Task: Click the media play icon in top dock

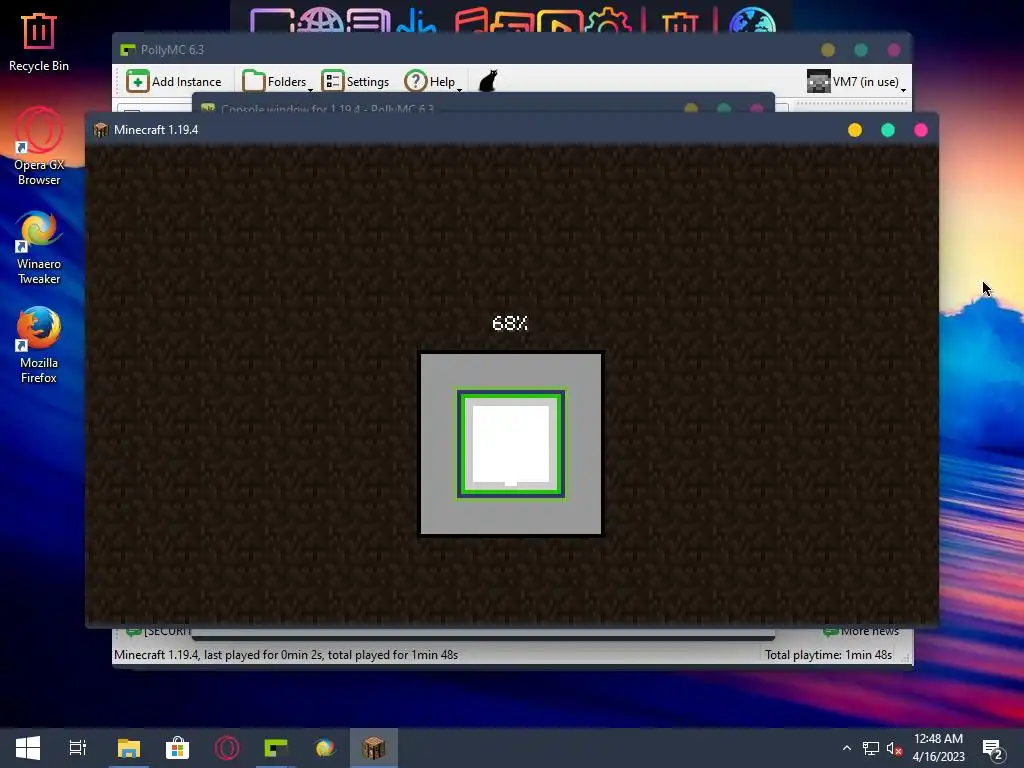Action: (x=560, y=22)
